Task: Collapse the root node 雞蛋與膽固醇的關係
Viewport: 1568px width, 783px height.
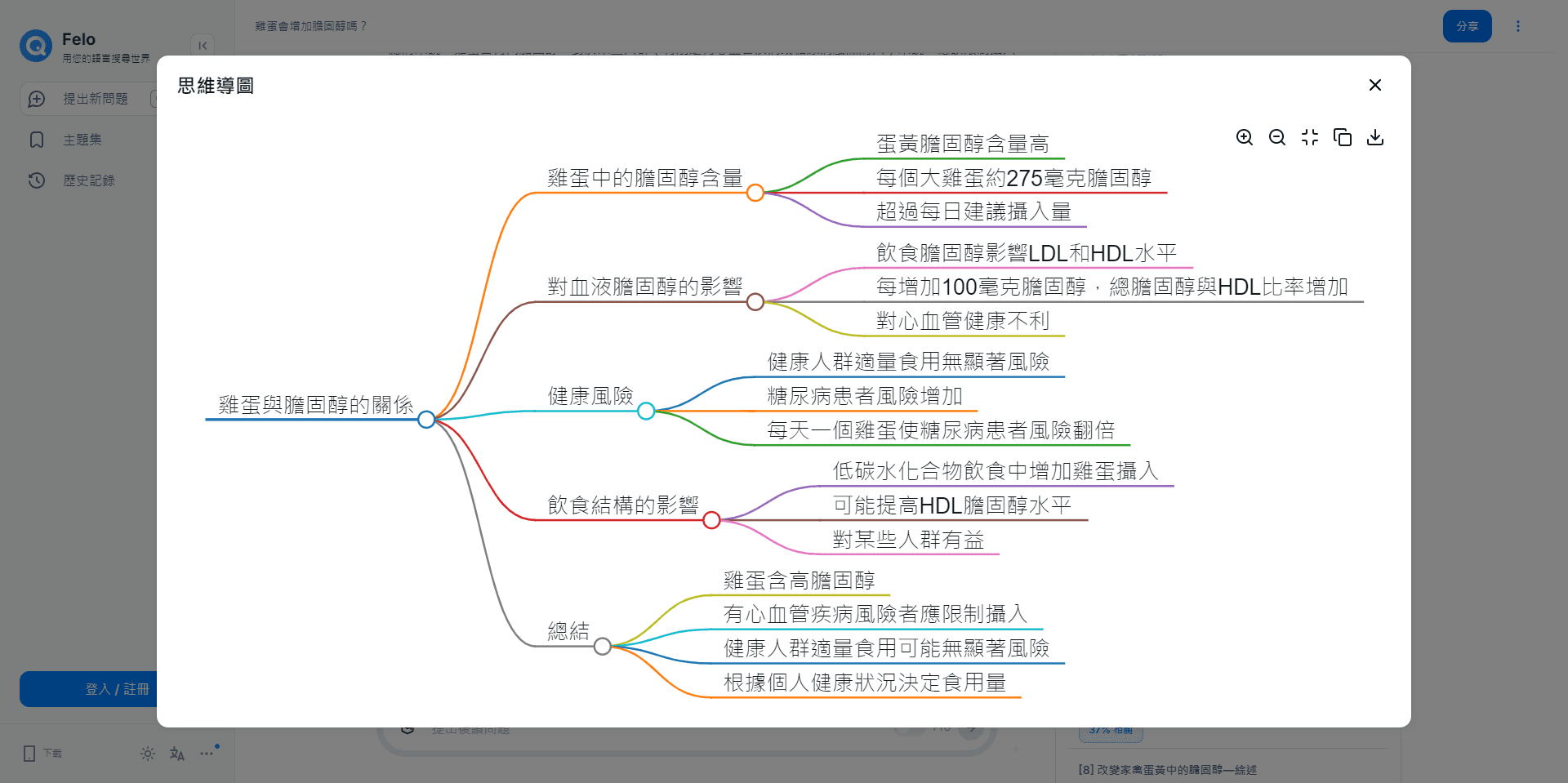Action: coord(426,420)
